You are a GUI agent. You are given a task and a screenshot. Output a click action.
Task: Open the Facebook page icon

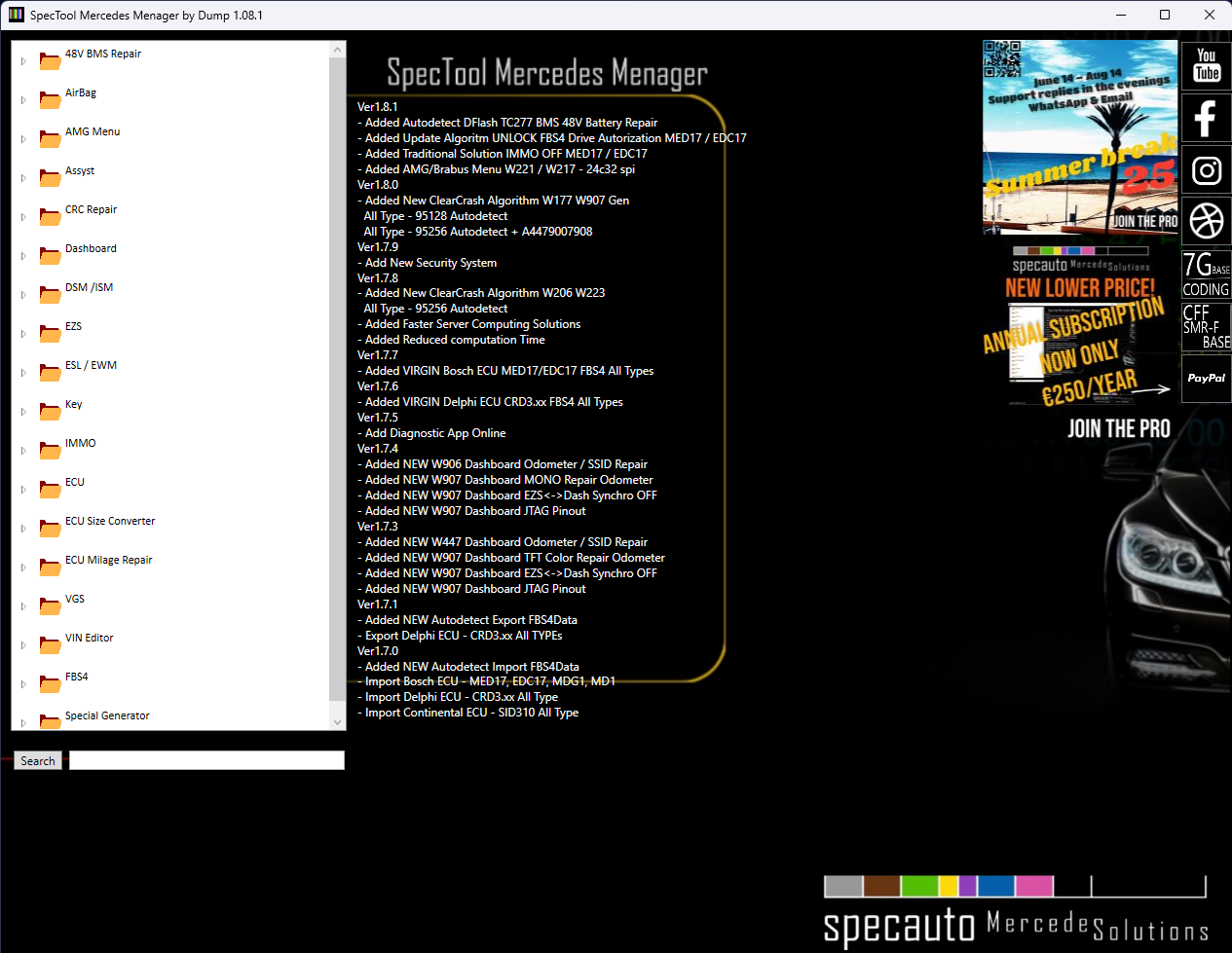click(x=1206, y=118)
